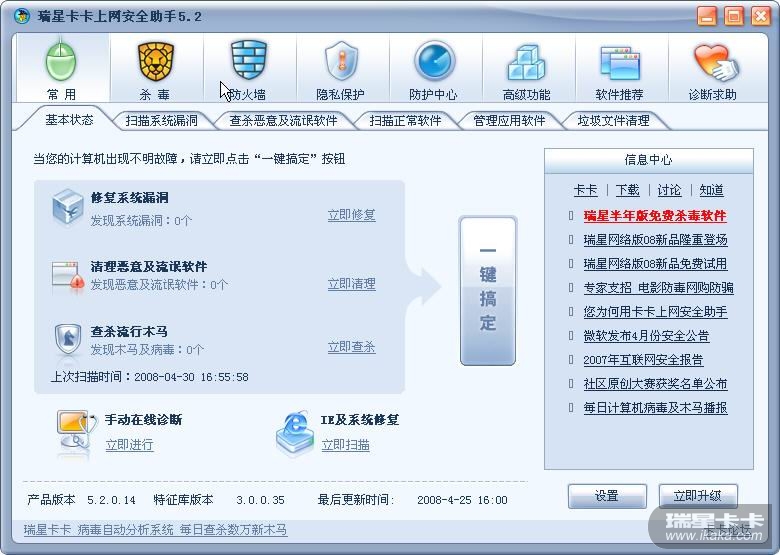Image resolution: width=780 pixels, height=555 pixels.
Task: Open the 讨论 info center link
Action: point(669,190)
